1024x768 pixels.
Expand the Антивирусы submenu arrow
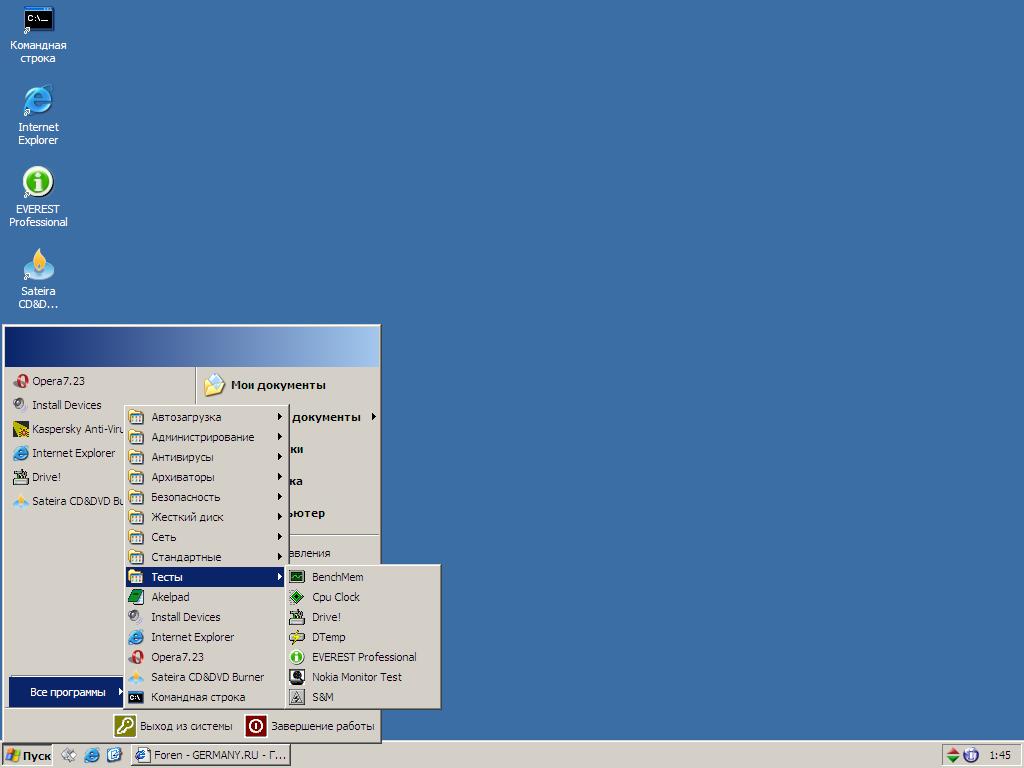click(280, 457)
